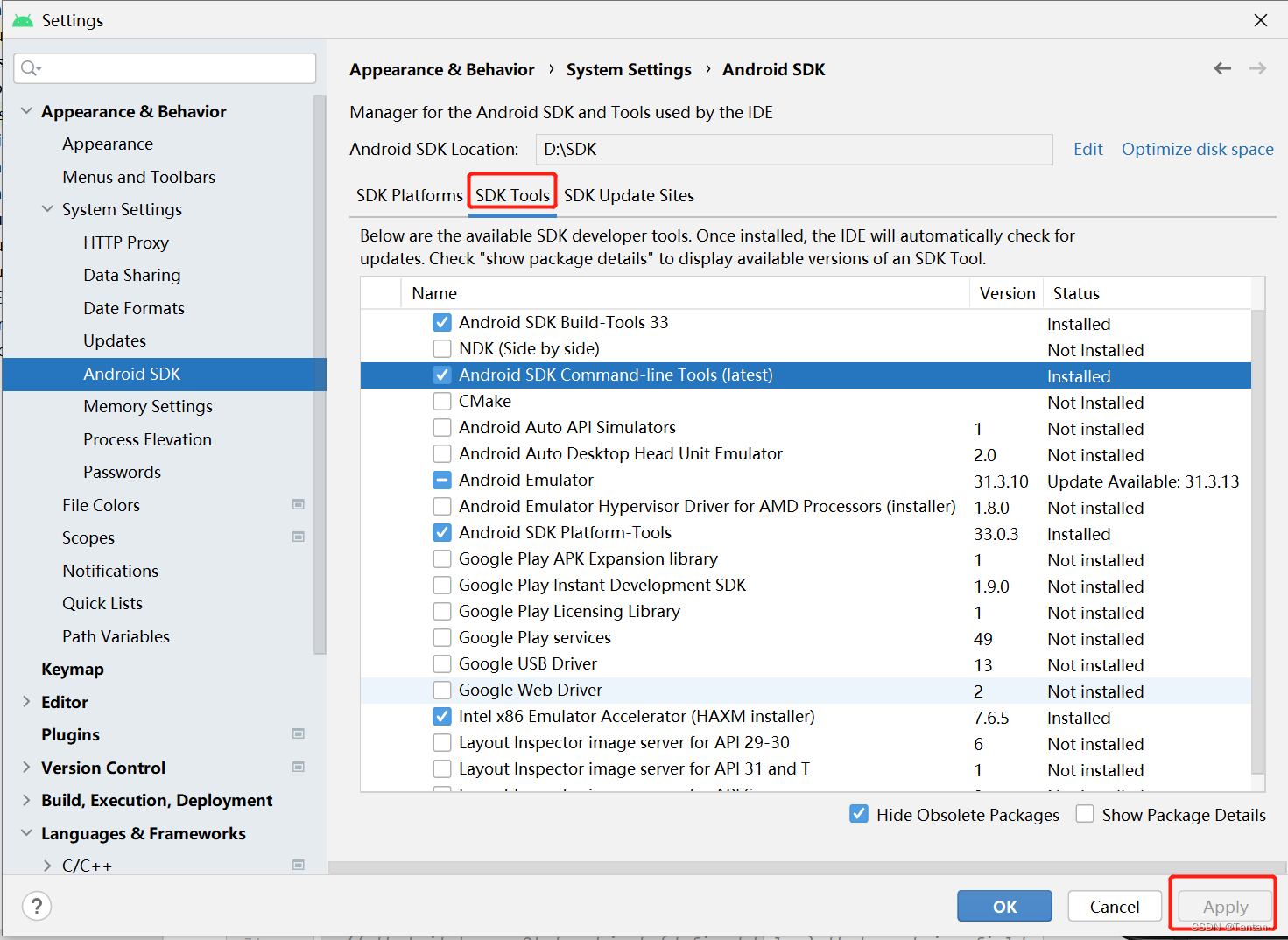Click the project-level icon beside Scopes
The width and height of the screenshot is (1288, 940).
299,537
